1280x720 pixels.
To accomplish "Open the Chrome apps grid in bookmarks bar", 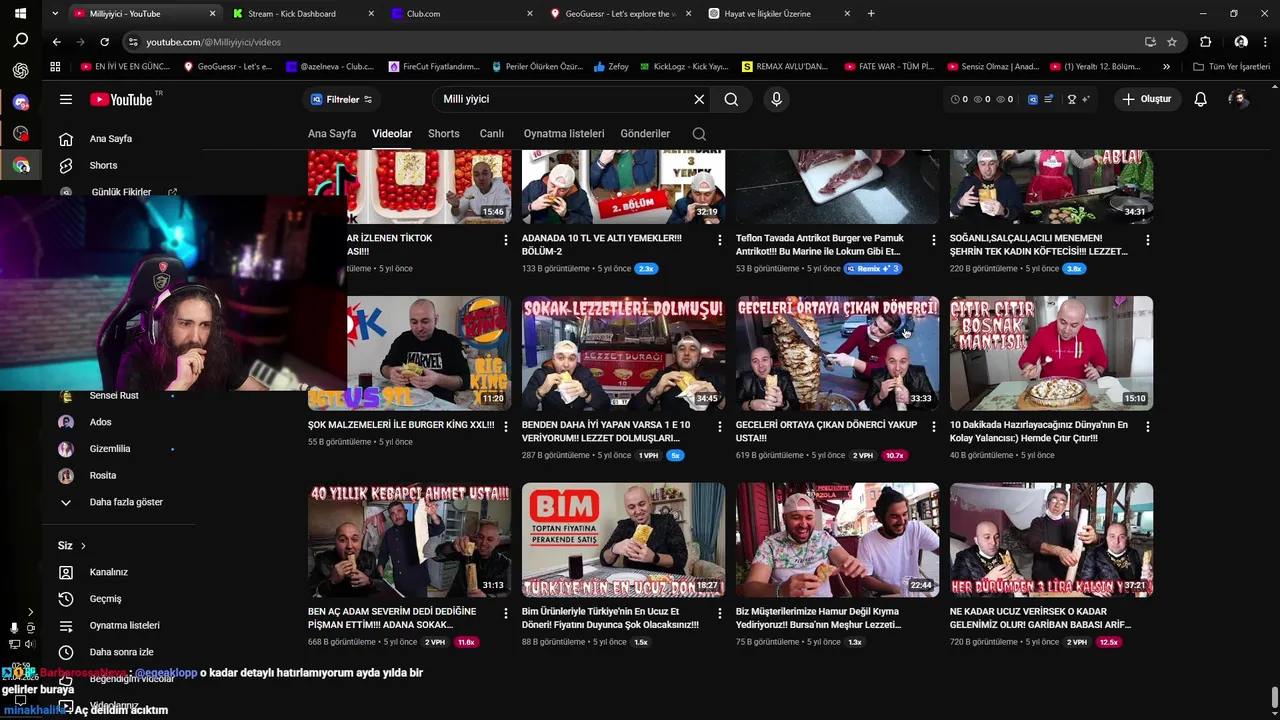I will click(x=55, y=67).
